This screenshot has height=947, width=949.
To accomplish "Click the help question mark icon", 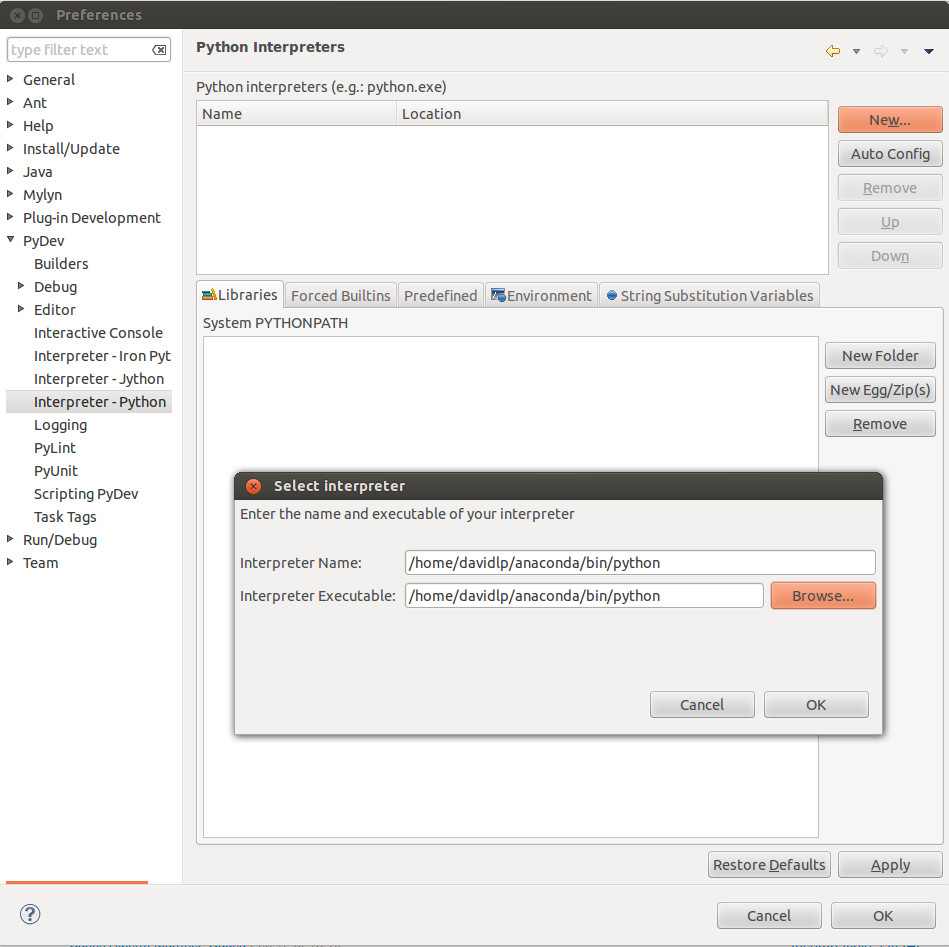I will (30, 914).
